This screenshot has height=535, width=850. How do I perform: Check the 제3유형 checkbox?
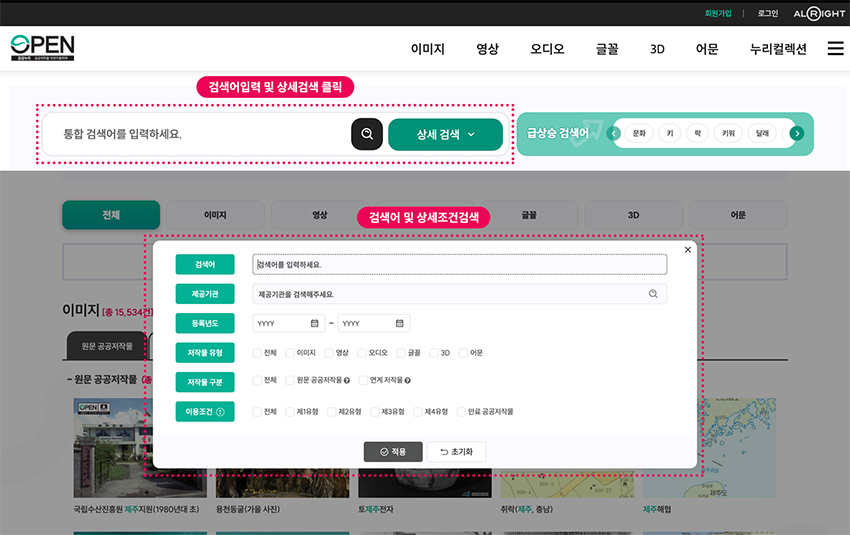point(375,412)
